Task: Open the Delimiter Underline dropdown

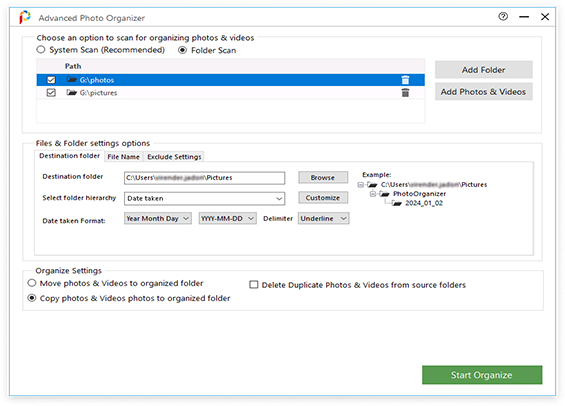Action: [323, 218]
